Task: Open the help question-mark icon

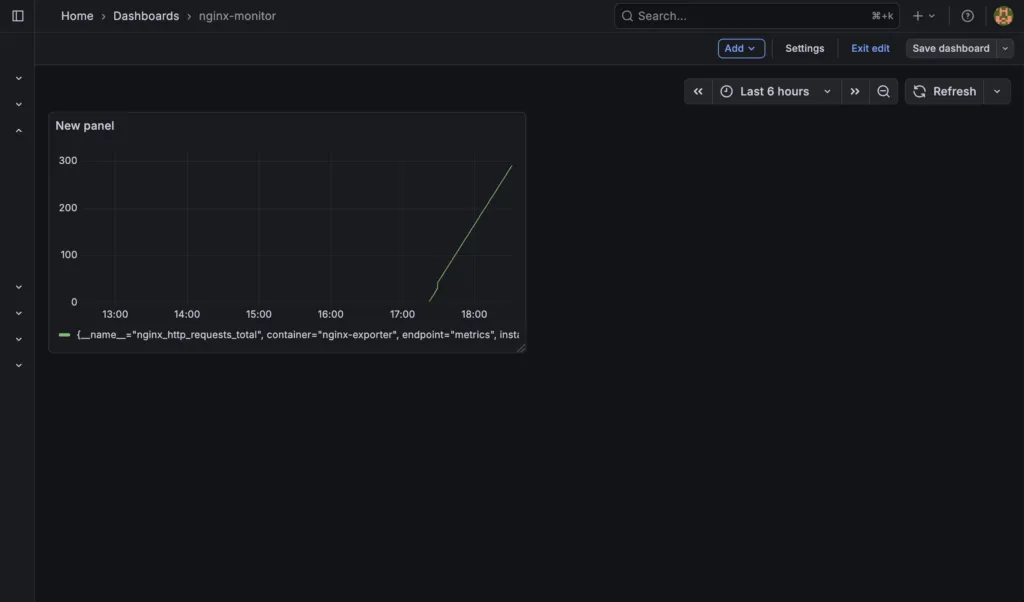Action: pyautogui.click(x=967, y=16)
